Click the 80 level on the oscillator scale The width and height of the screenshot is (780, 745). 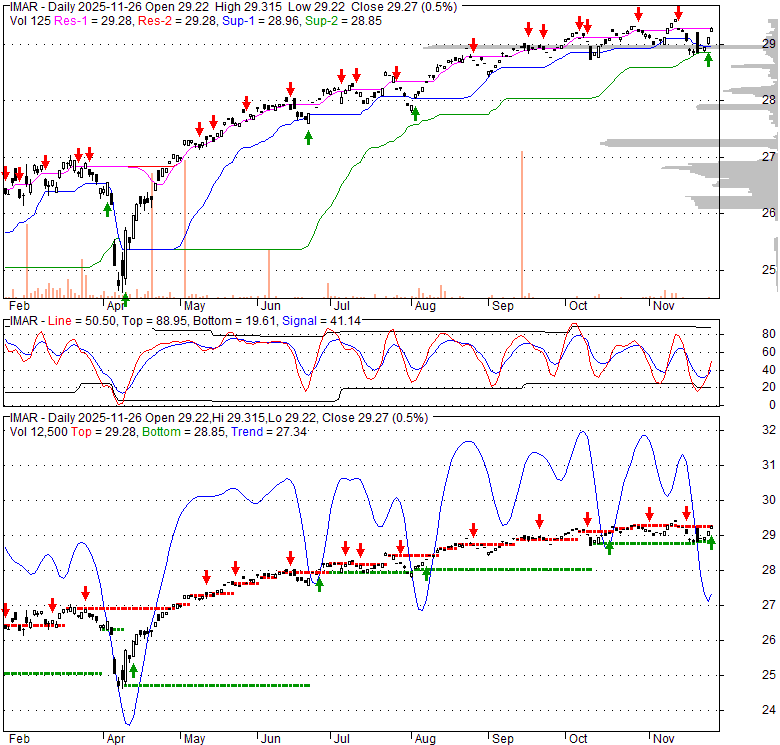tap(741, 334)
